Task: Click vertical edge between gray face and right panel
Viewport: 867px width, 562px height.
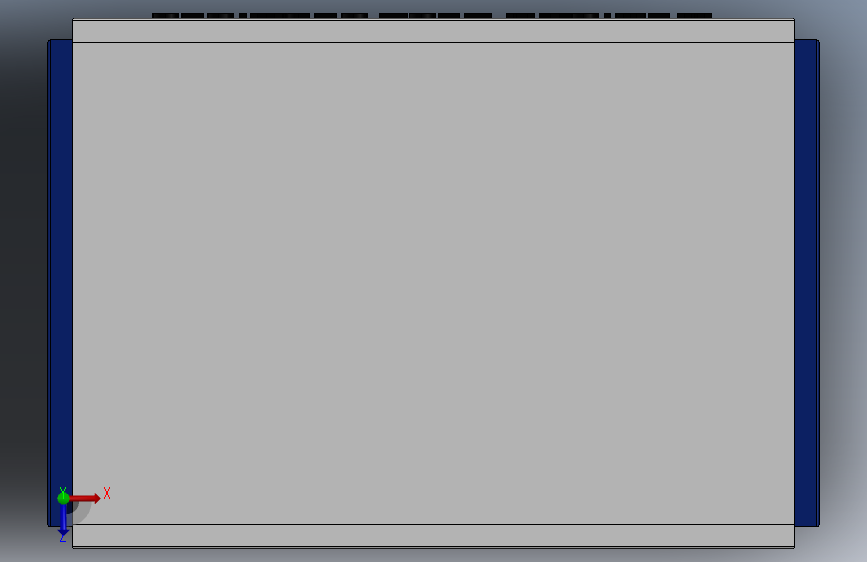Action: (x=795, y=283)
